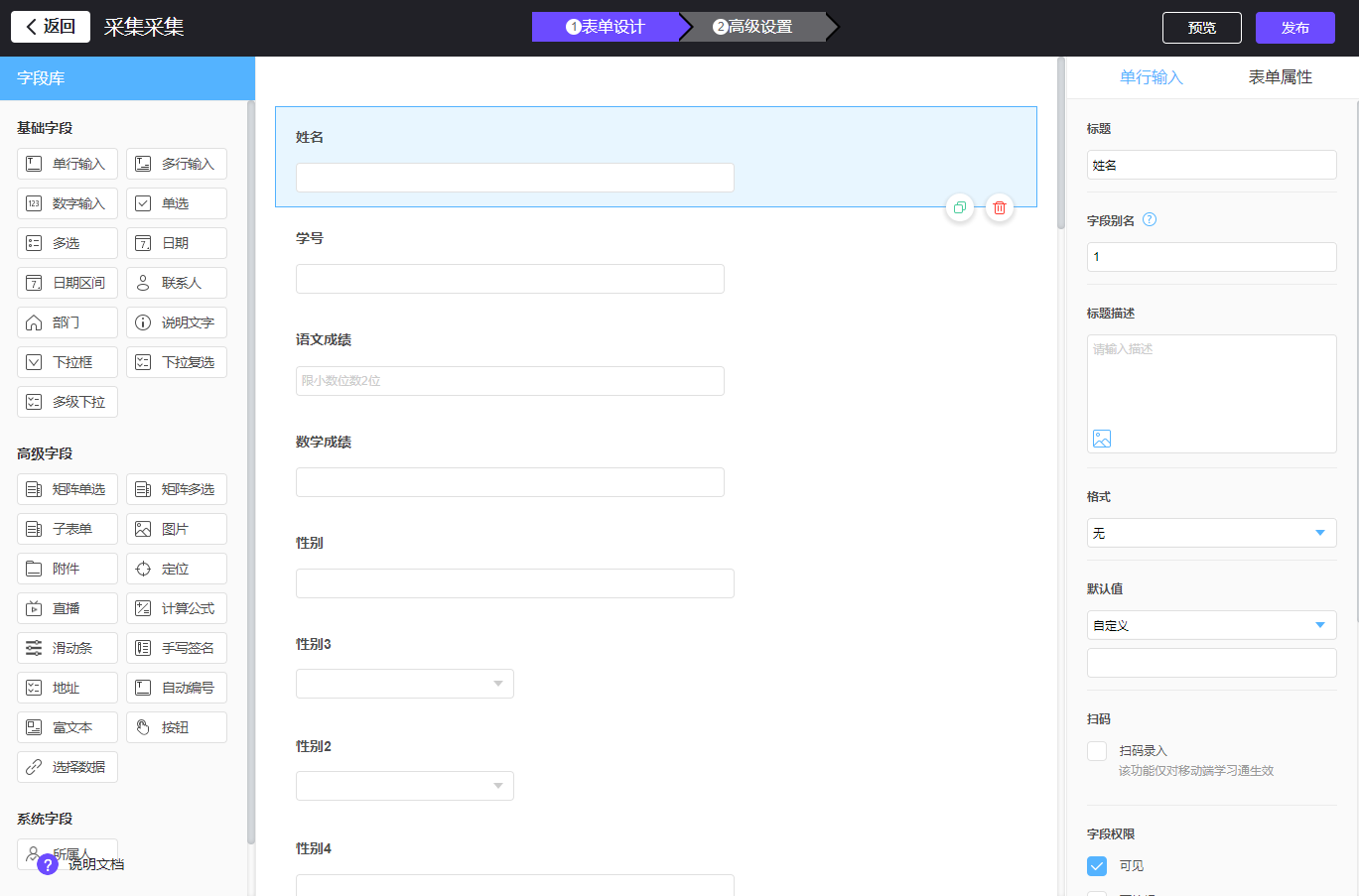Click the 发布 publish button
Image resolution: width=1359 pixels, height=896 pixels.
[x=1295, y=28]
